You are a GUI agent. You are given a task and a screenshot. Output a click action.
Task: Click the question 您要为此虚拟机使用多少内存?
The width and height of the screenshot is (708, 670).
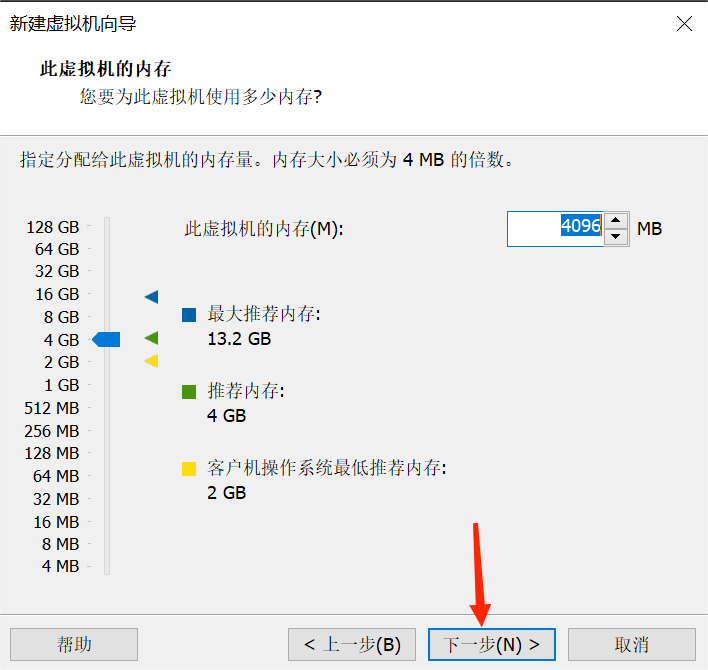[x=201, y=97]
